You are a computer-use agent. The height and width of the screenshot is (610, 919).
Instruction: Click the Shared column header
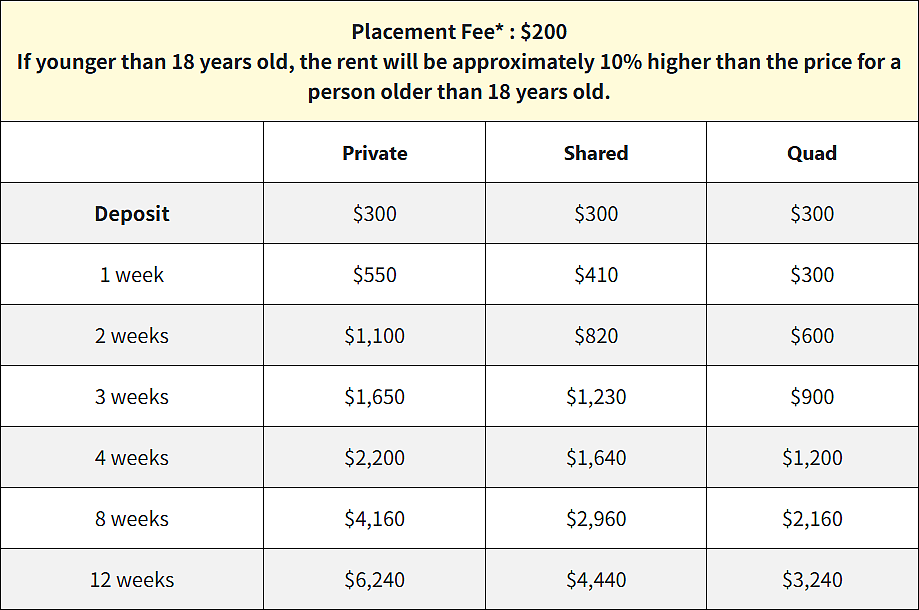coord(596,153)
